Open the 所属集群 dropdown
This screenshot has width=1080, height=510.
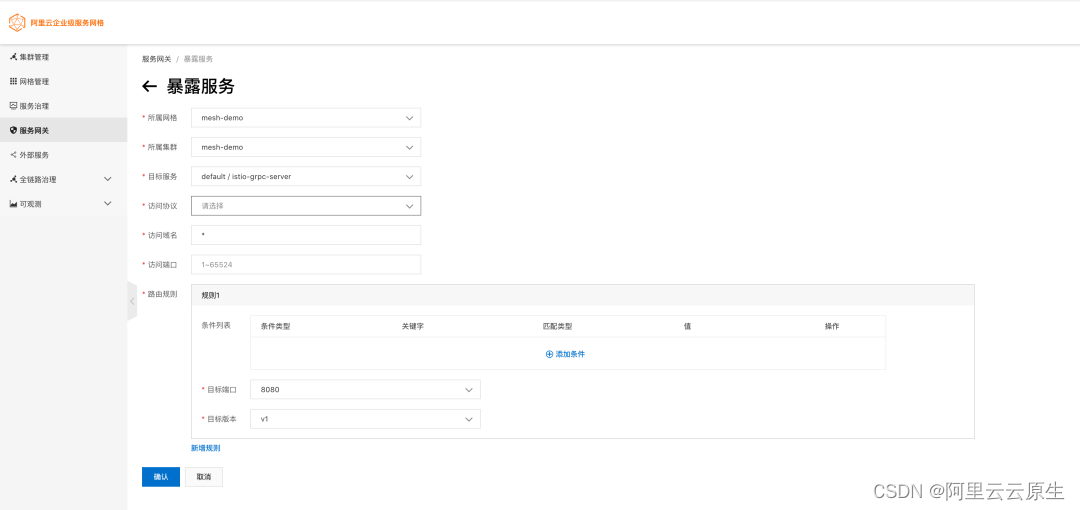tap(306, 147)
